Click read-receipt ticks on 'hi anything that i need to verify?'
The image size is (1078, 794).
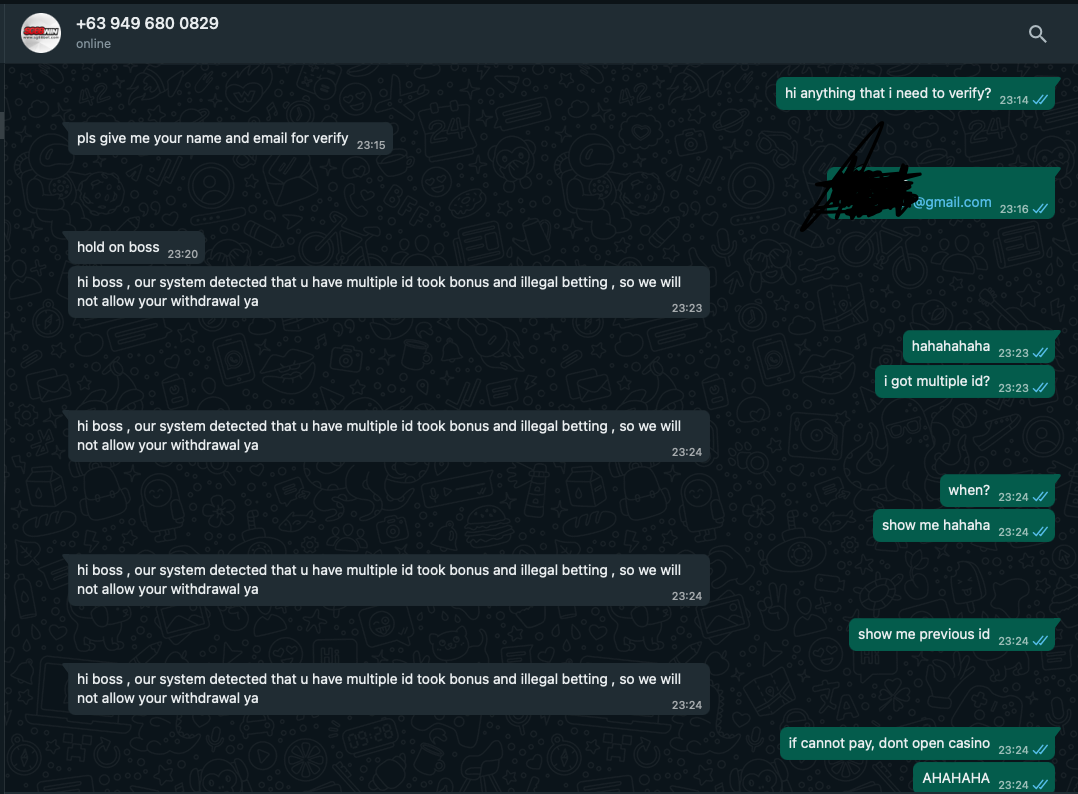click(1040, 100)
